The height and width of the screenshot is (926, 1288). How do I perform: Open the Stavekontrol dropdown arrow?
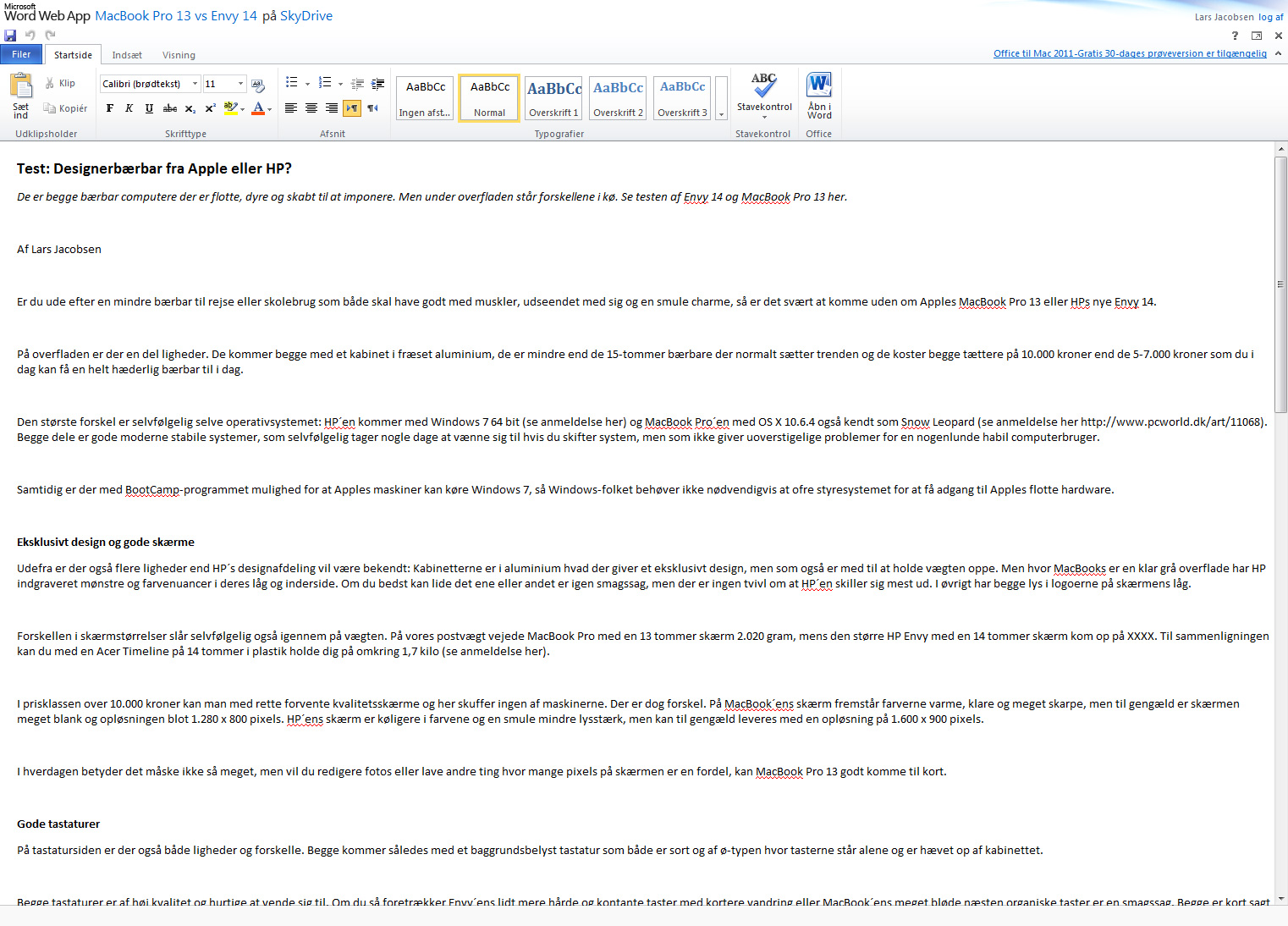coord(764,118)
